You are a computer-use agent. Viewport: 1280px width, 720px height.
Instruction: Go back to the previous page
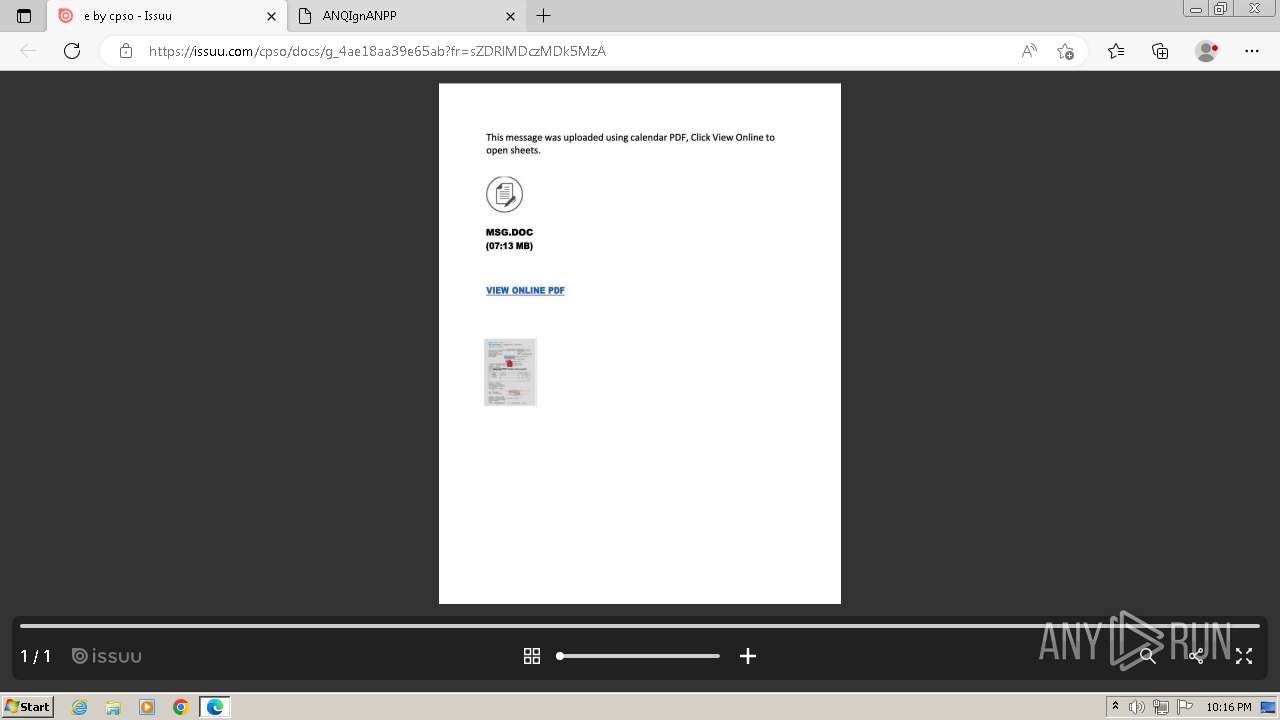tap(28, 51)
